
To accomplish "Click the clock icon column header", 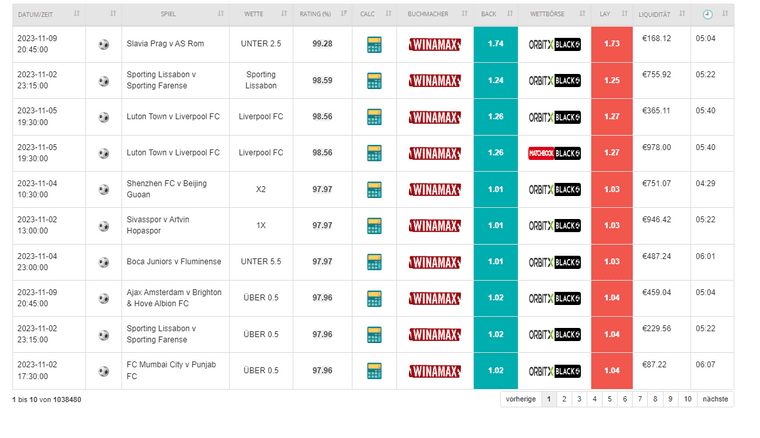I will [x=708, y=15].
